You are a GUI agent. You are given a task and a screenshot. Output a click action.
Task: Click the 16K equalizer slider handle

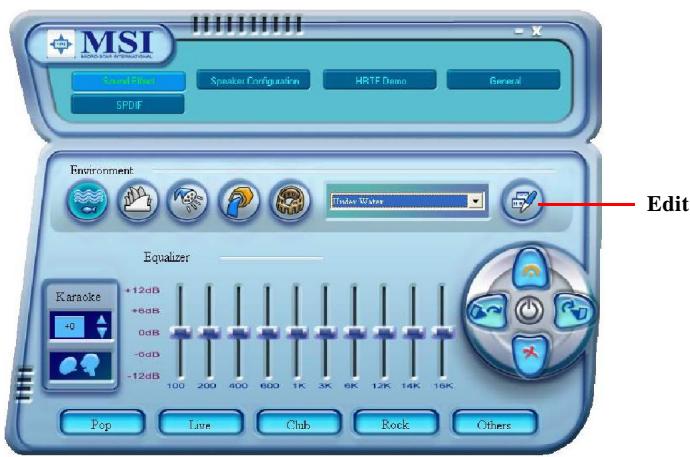pos(442,333)
